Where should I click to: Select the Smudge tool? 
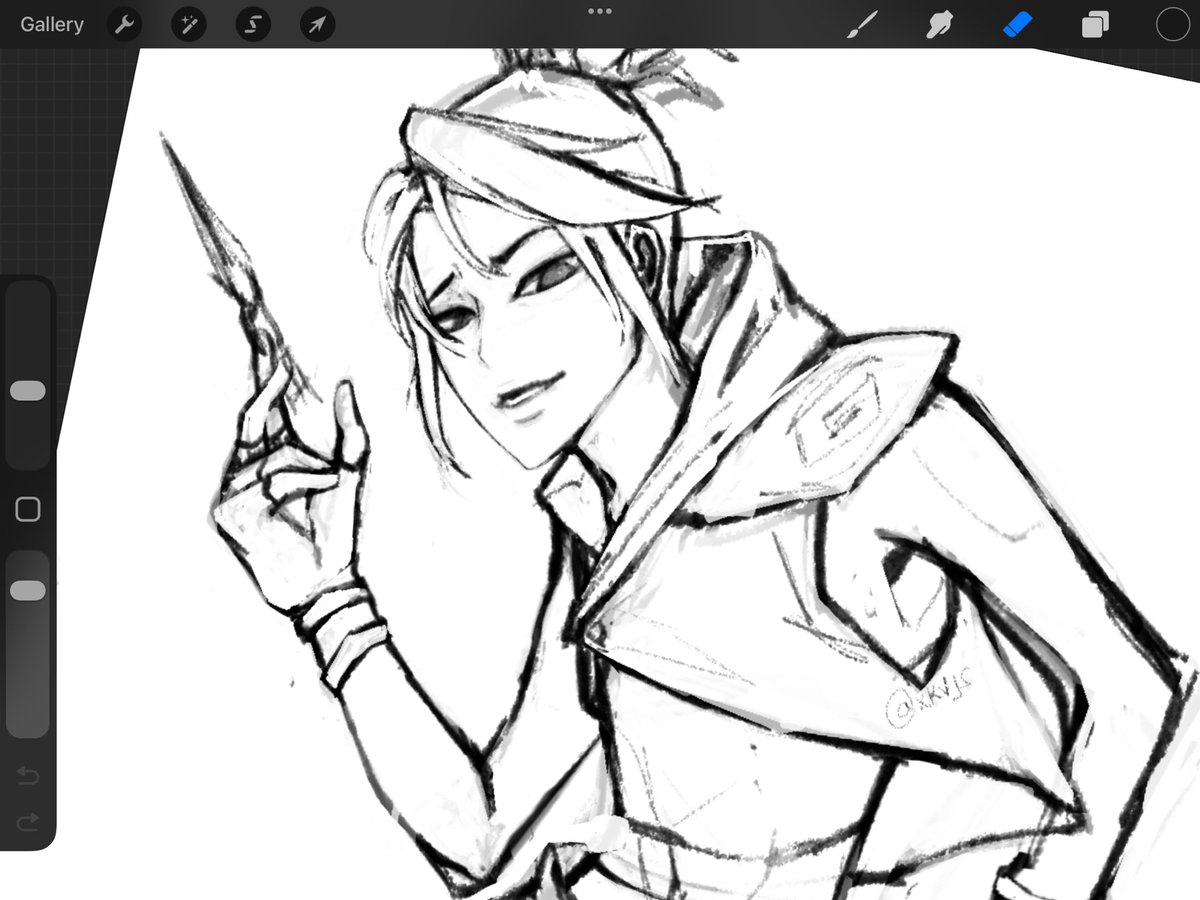coord(938,25)
